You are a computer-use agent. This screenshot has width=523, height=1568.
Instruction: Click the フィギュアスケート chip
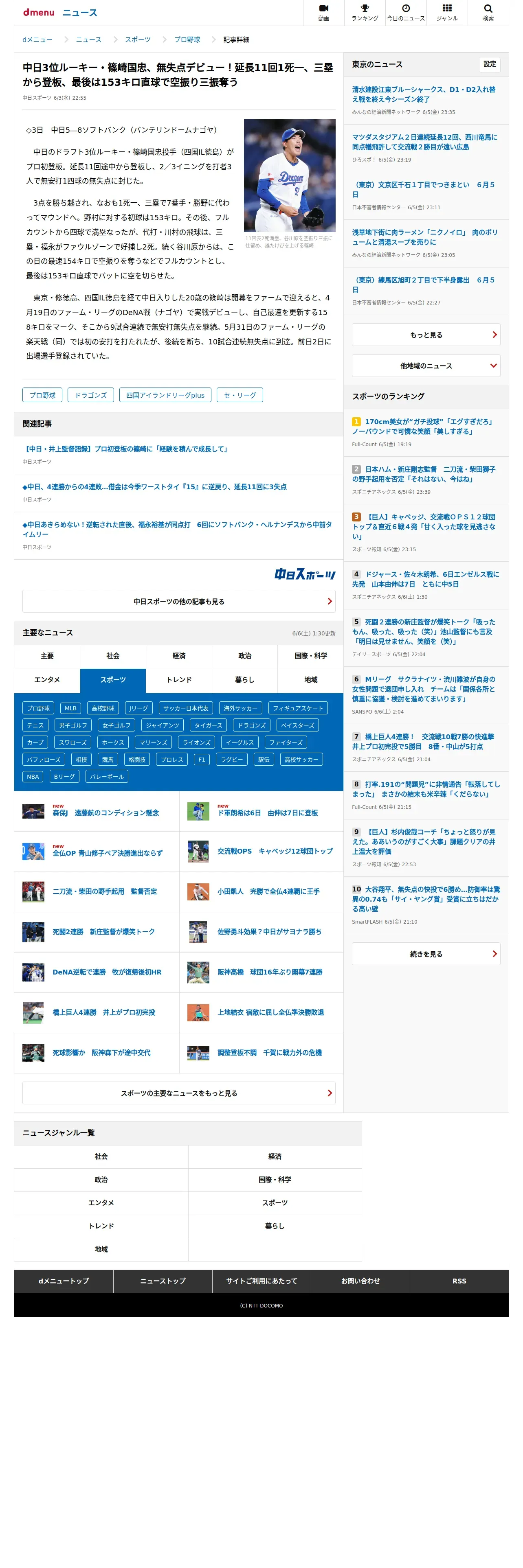click(x=298, y=709)
